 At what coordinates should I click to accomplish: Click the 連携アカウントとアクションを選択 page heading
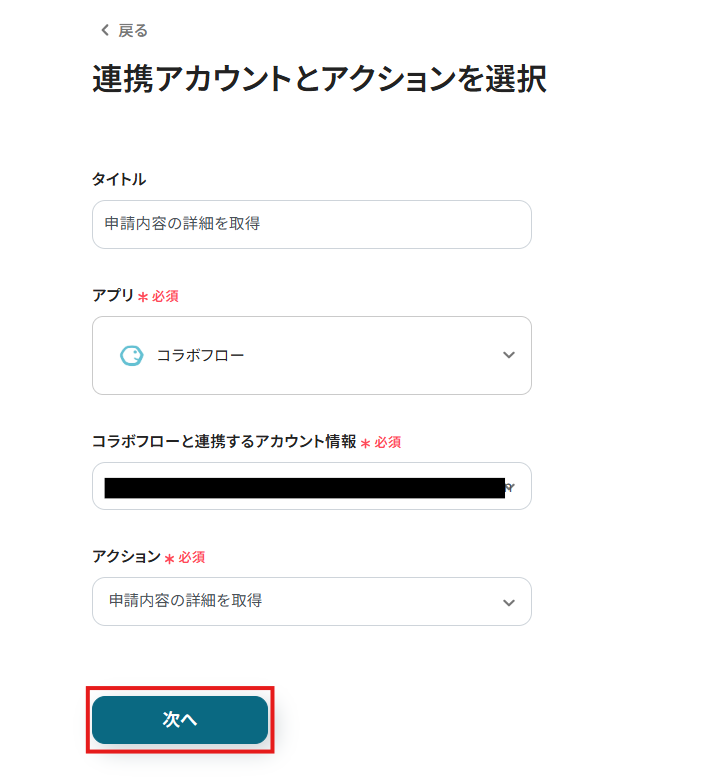click(319, 80)
